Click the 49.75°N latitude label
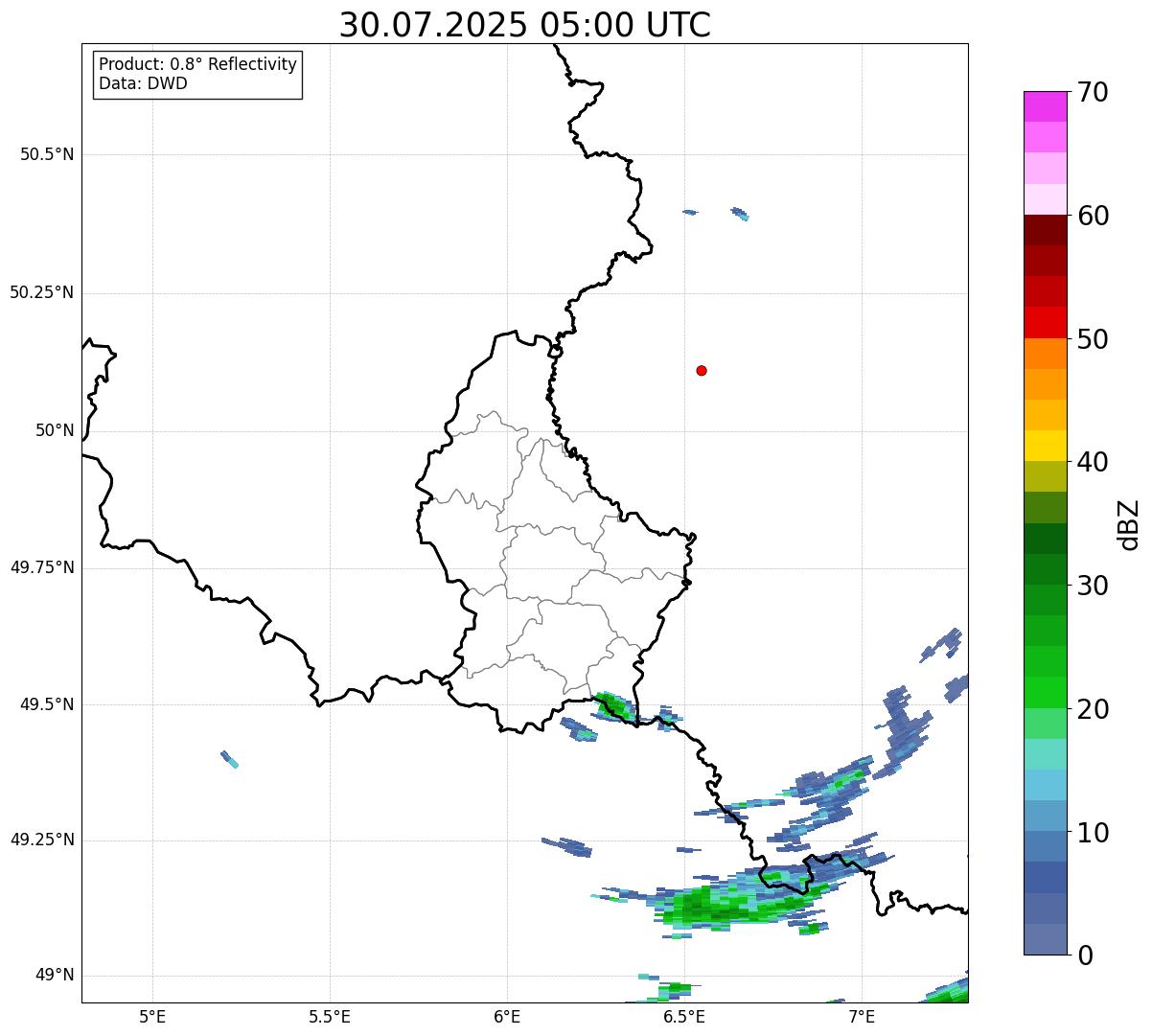 (x=42, y=567)
